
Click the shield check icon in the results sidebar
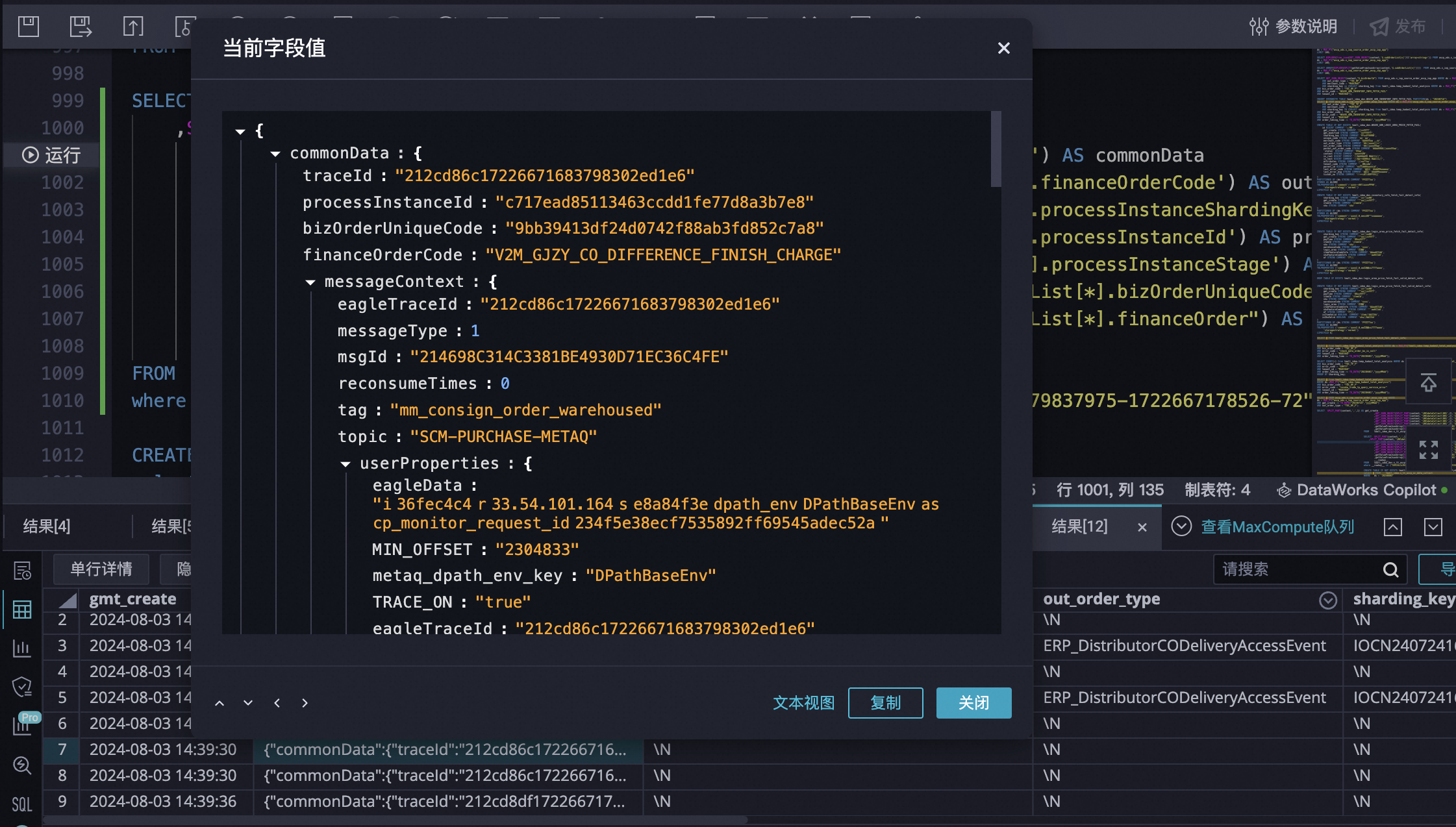[x=22, y=687]
